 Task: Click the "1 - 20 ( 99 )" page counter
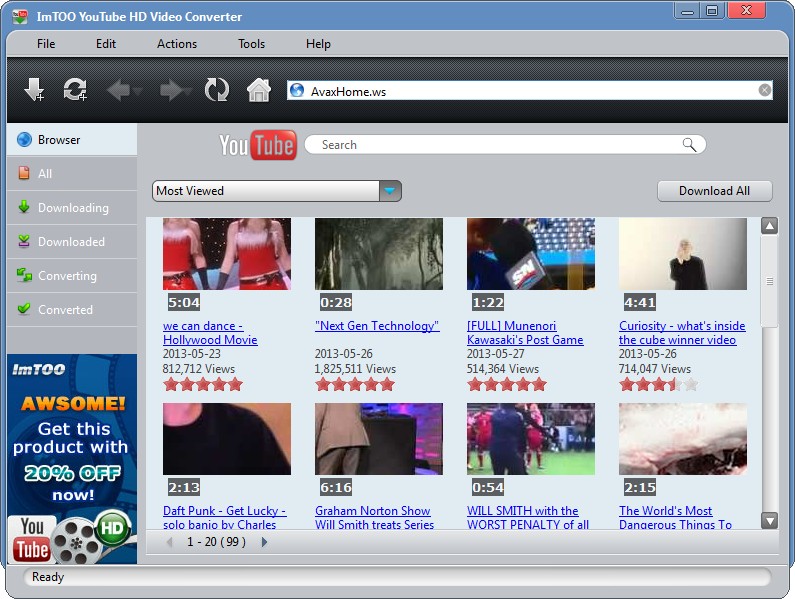[x=216, y=542]
